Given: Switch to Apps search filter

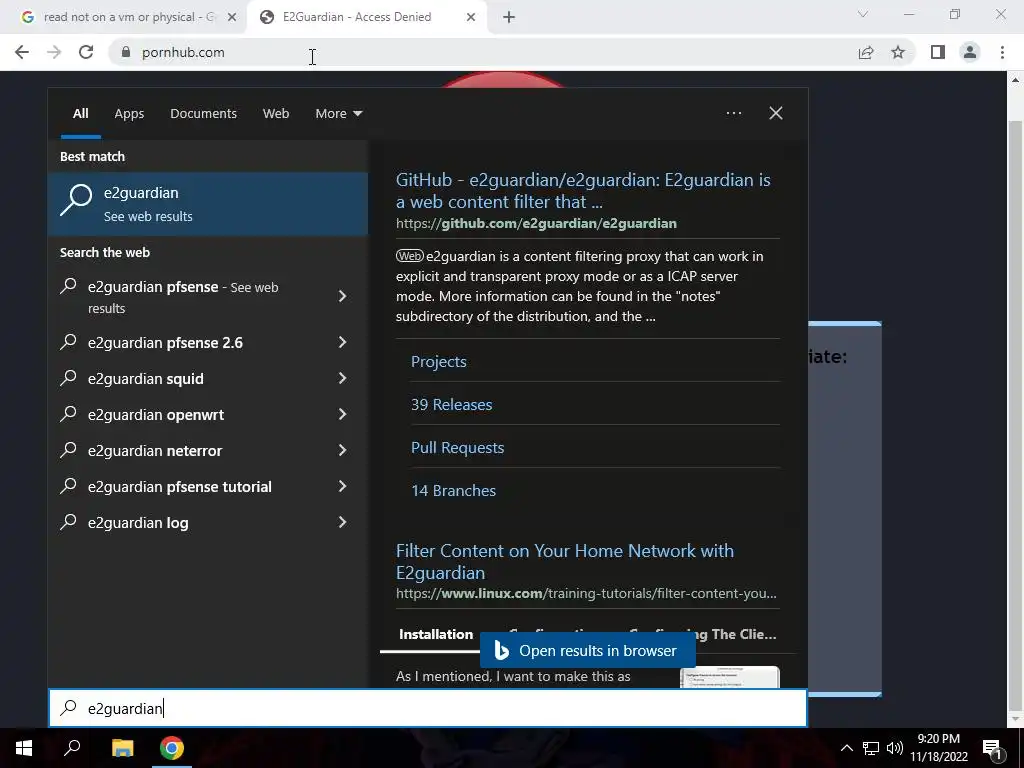Looking at the screenshot, I should coord(129,114).
